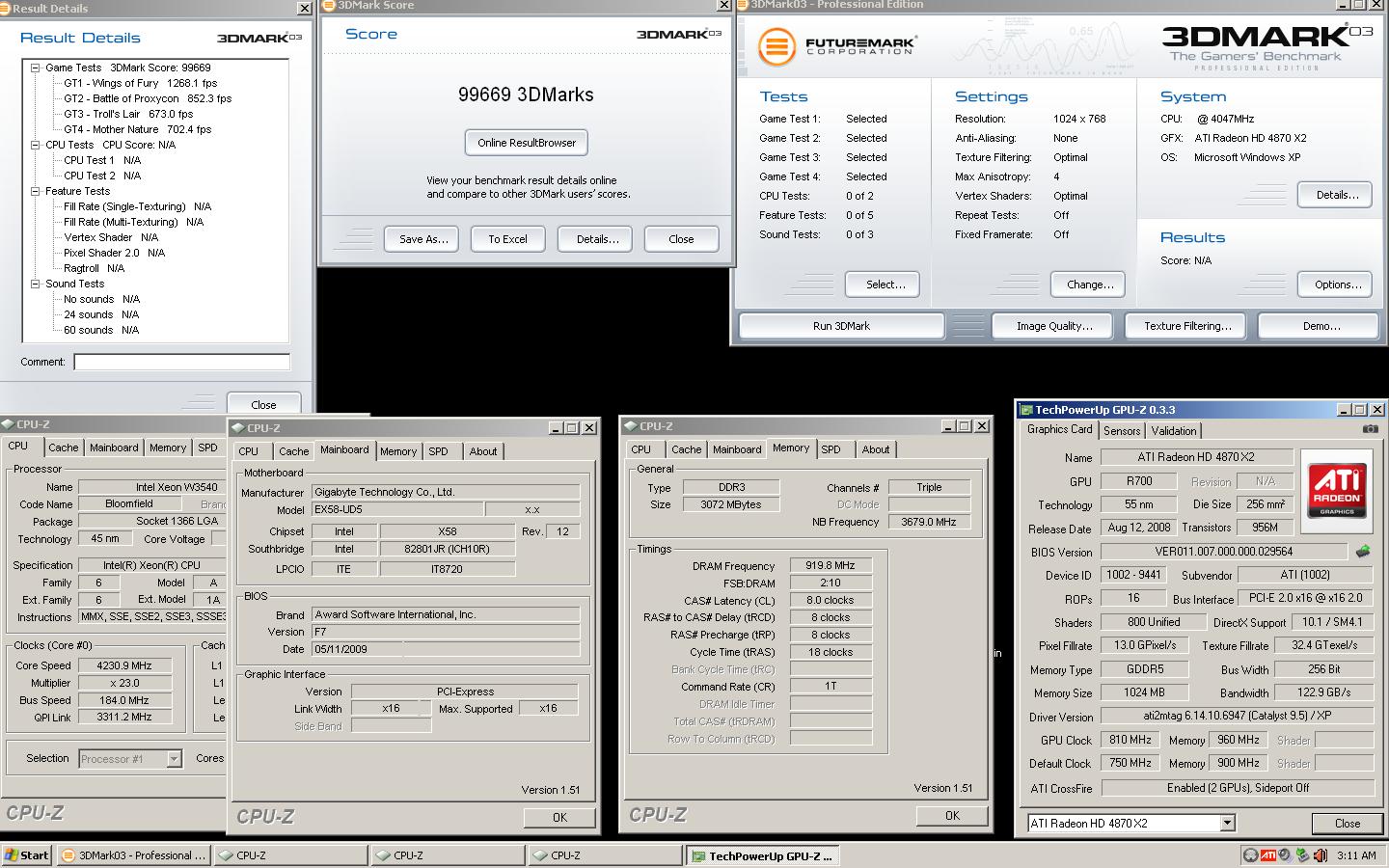Screen dimensions: 1389x868
Task: Click Change... button under Settings
Action: [1090, 285]
